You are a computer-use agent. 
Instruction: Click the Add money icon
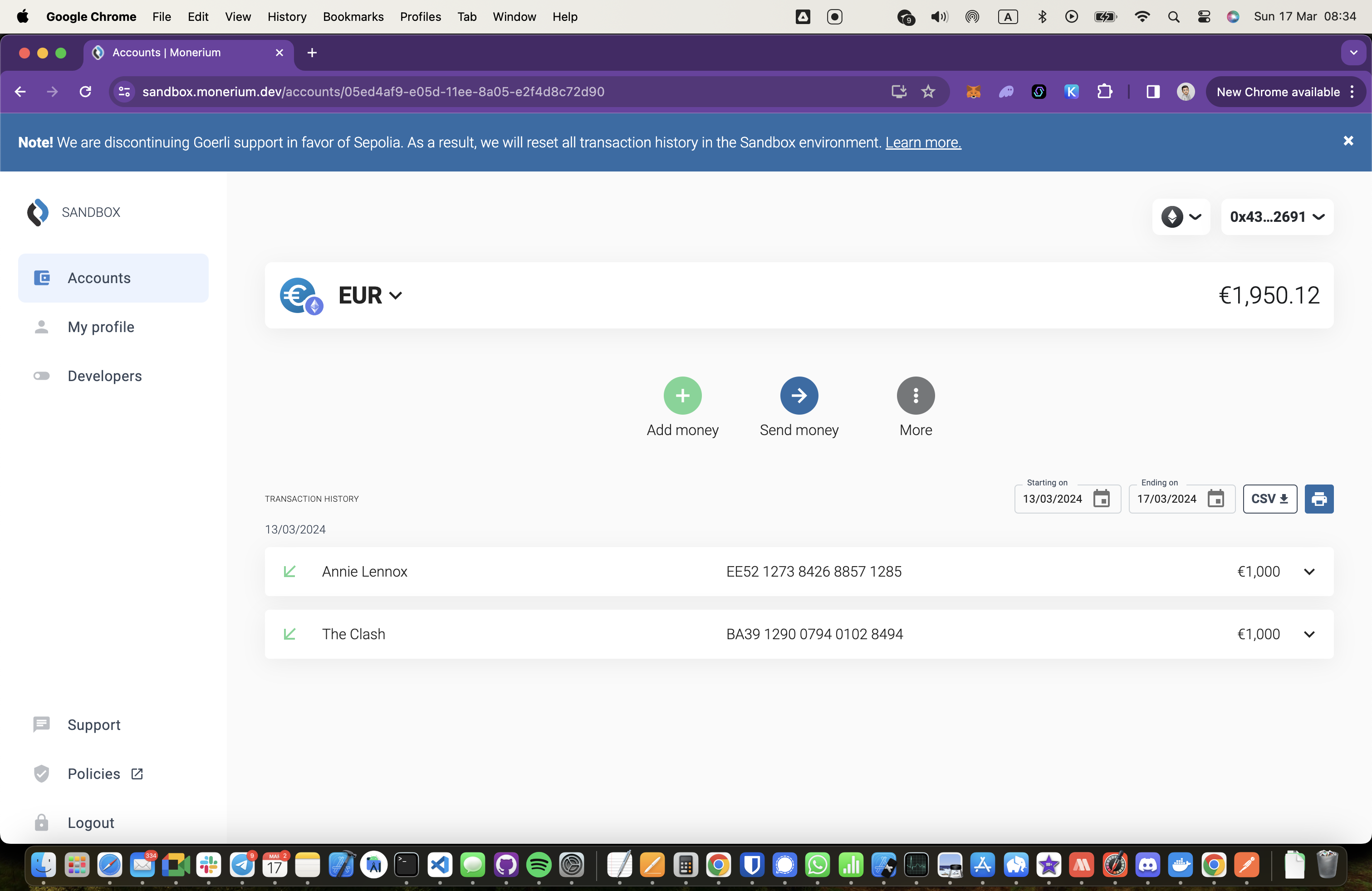pyautogui.click(x=682, y=394)
